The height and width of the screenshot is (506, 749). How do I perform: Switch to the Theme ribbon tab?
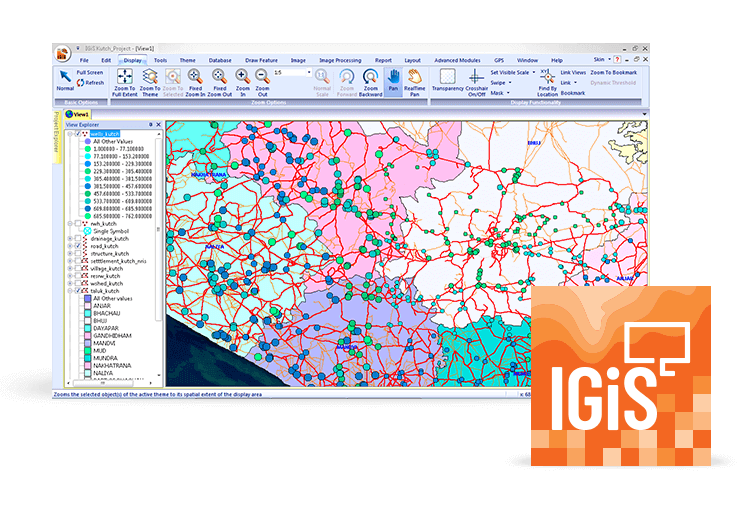[x=187, y=60]
